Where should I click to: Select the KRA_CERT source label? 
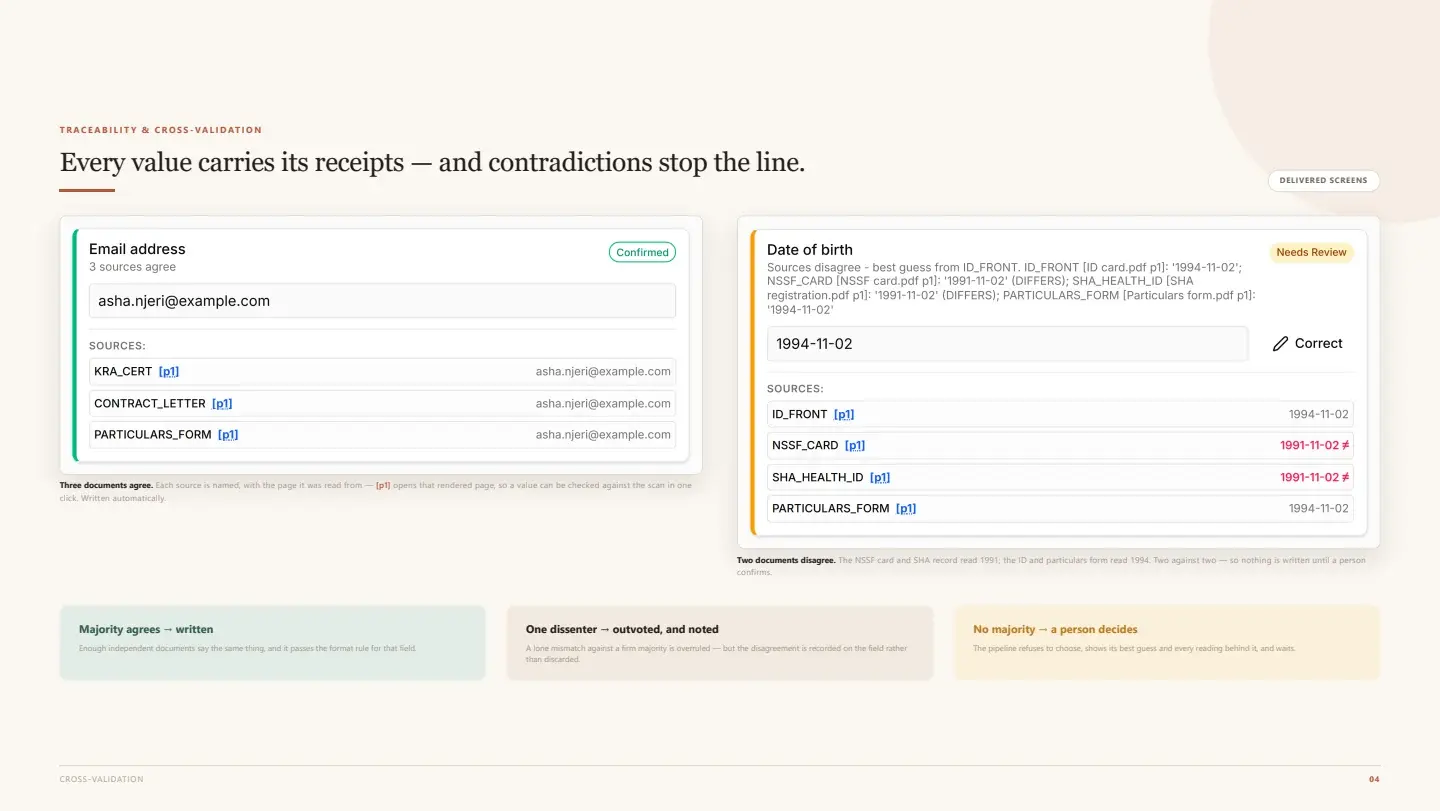coord(123,371)
